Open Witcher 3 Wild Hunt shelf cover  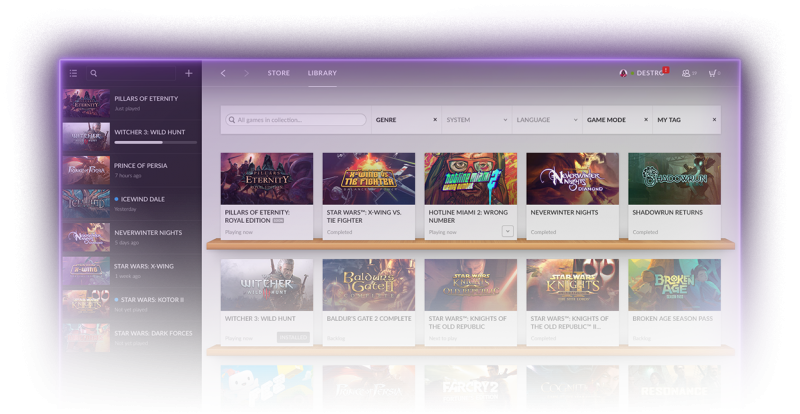point(267,285)
